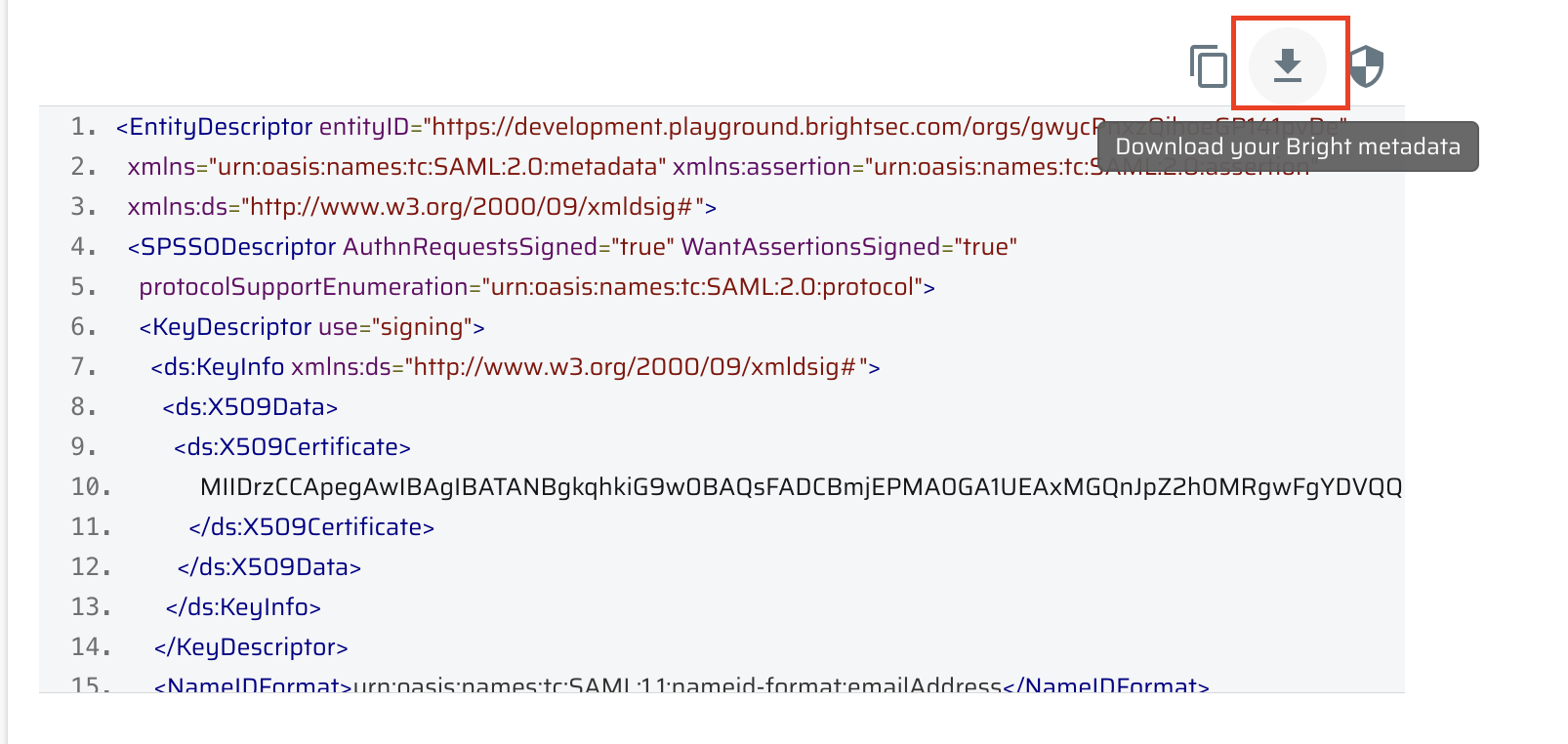This screenshot has width=1568, height=744.
Task: Select the closing ds:X509Data tag
Action: coord(269,567)
